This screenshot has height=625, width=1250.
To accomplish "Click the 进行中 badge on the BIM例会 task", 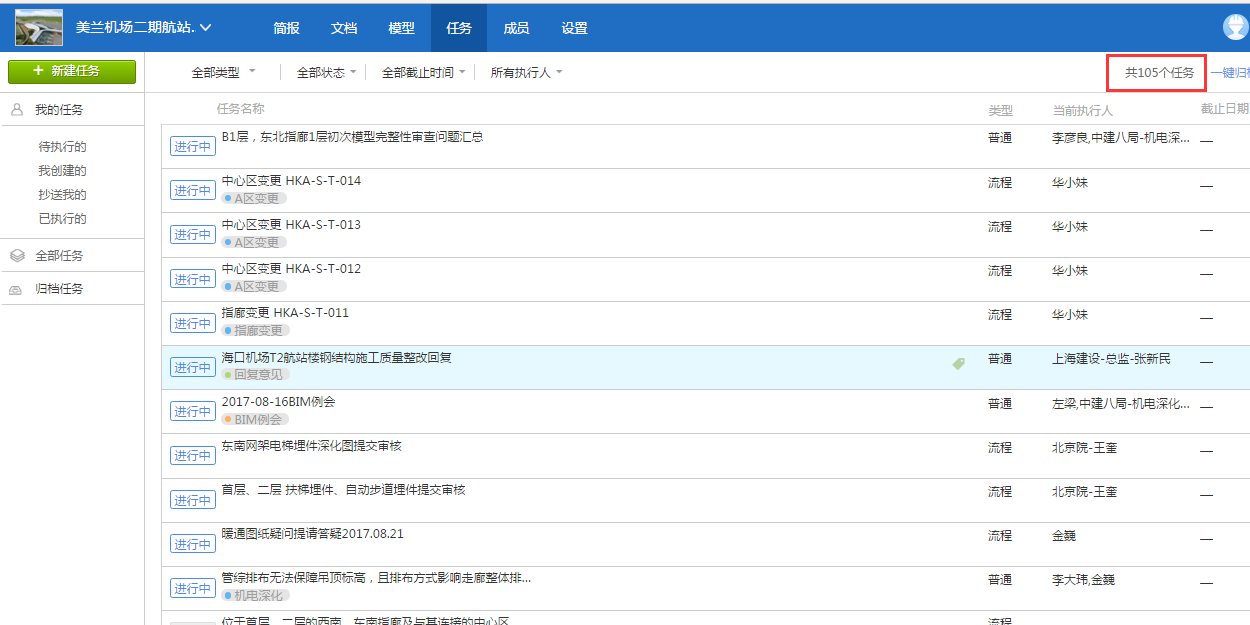I will [192, 411].
